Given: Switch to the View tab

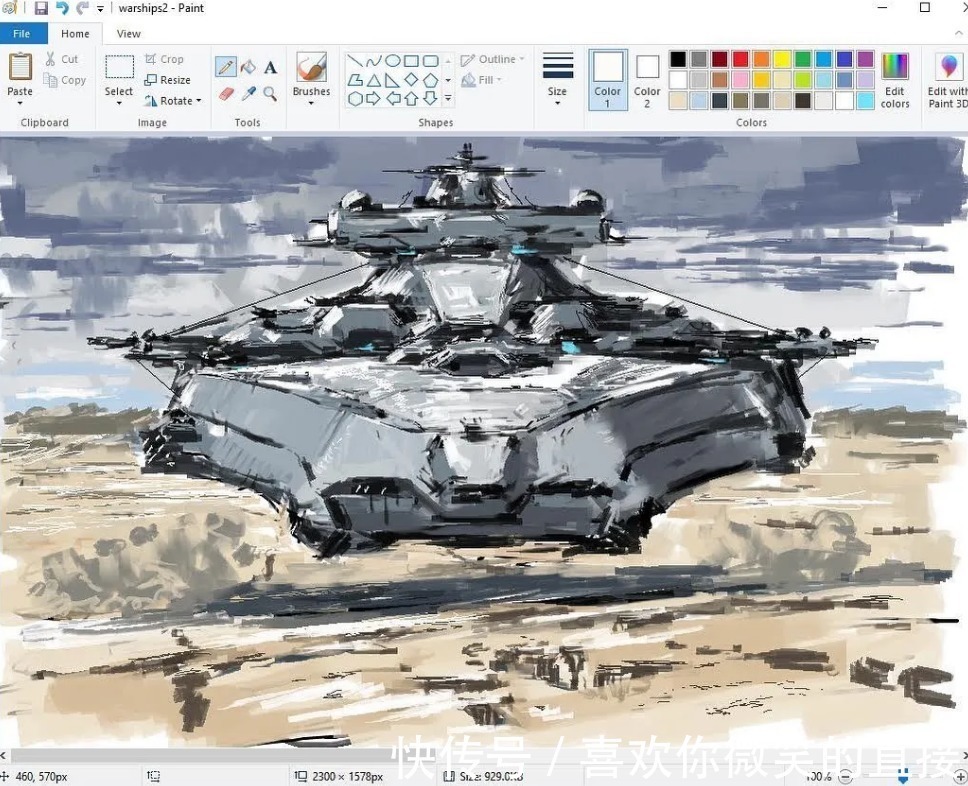Looking at the screenshot, I should coord(128,33).
